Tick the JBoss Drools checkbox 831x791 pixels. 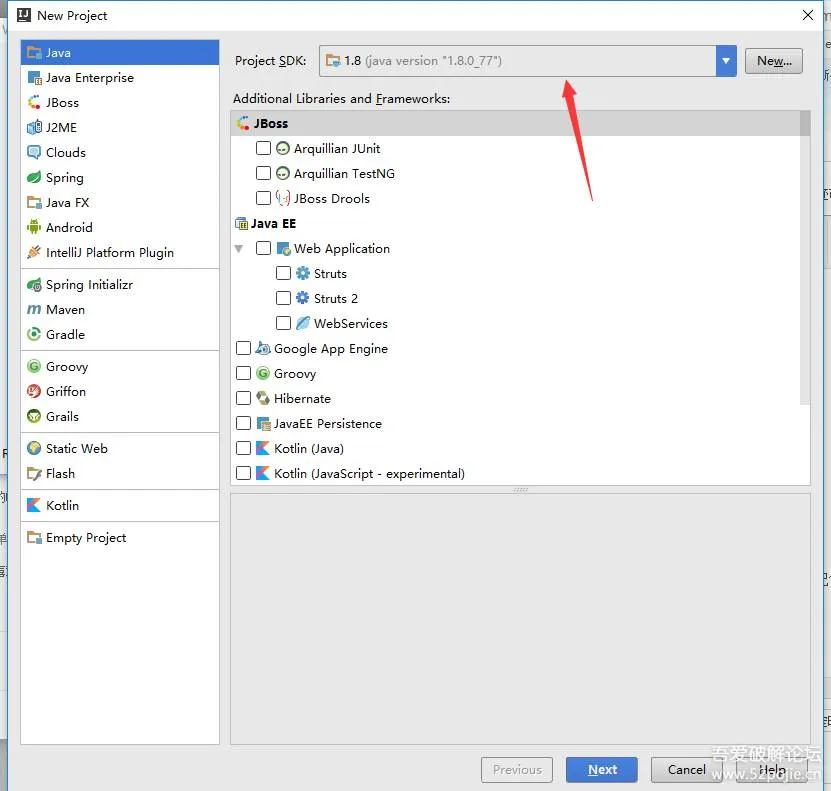click(x=263, y=198)
